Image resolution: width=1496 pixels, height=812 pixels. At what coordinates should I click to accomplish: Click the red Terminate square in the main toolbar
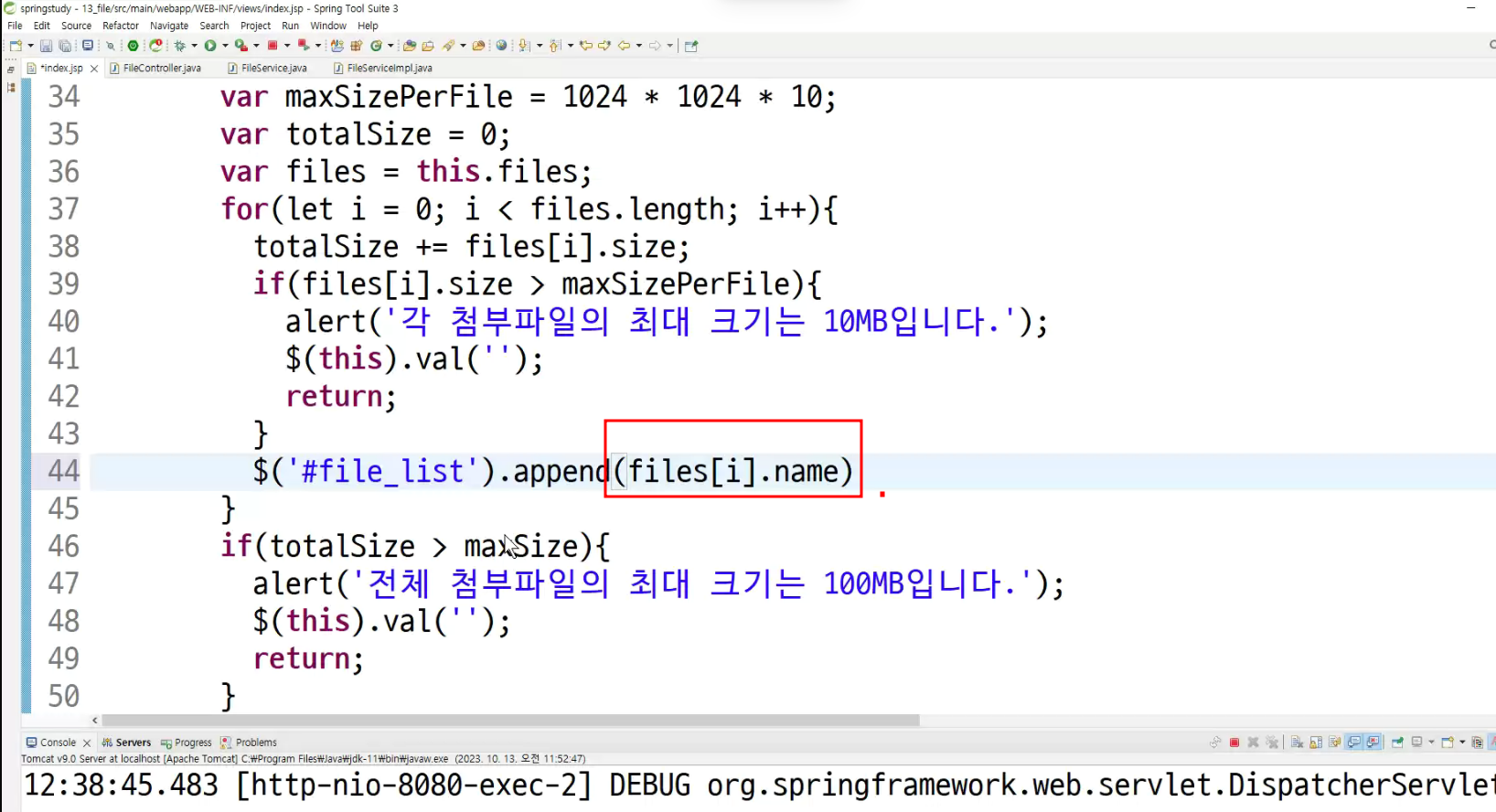272,46
